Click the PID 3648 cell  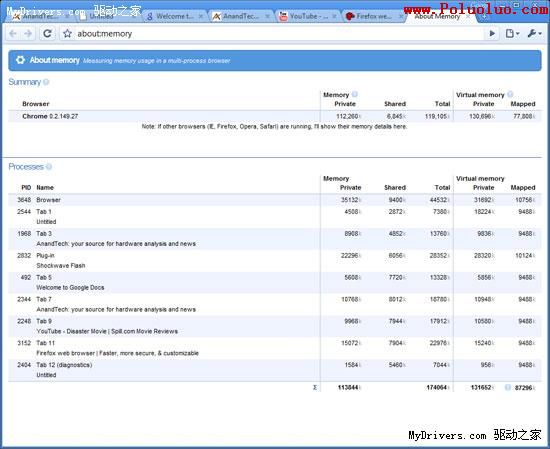tap(24, 200)
